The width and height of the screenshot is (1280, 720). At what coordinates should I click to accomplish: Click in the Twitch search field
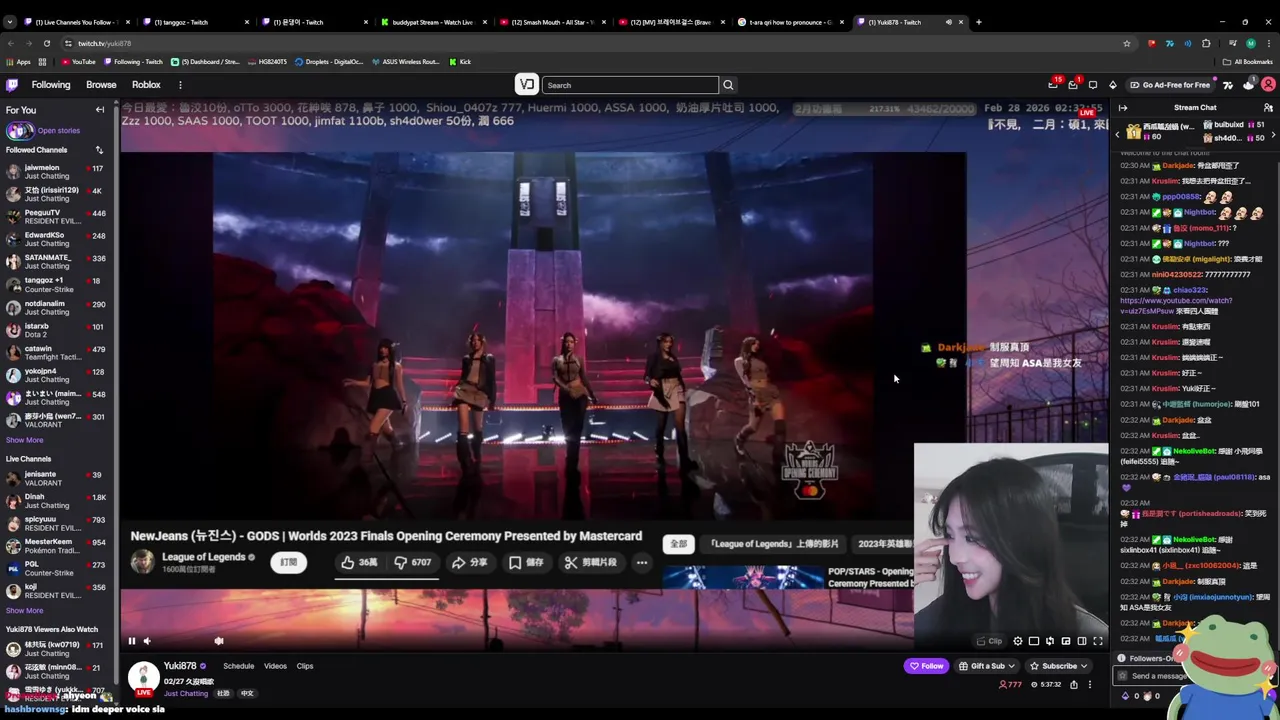[x=631, y=85]
